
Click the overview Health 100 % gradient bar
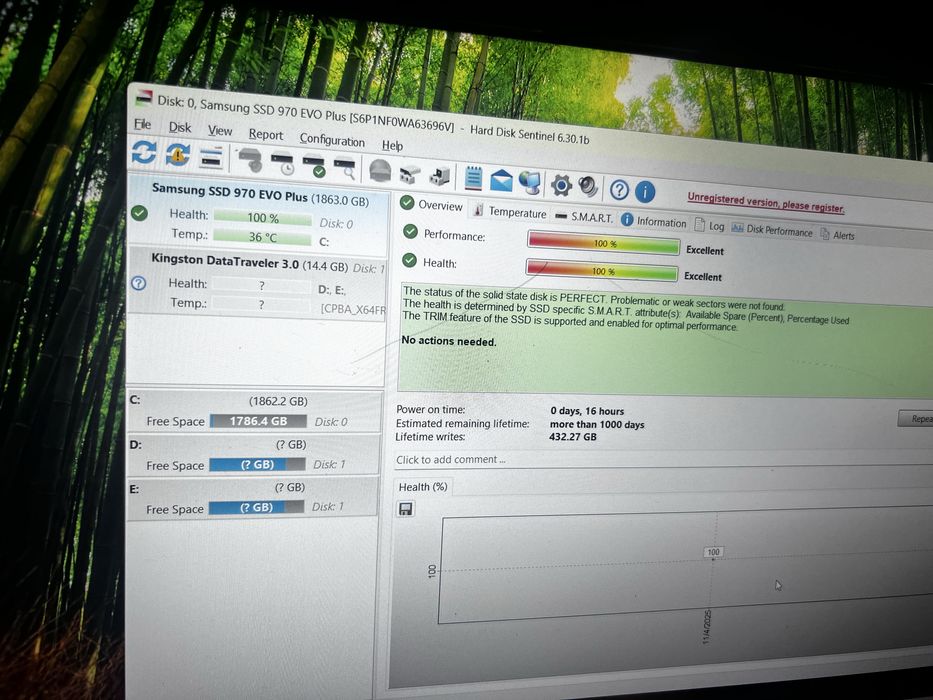(602, 270)
